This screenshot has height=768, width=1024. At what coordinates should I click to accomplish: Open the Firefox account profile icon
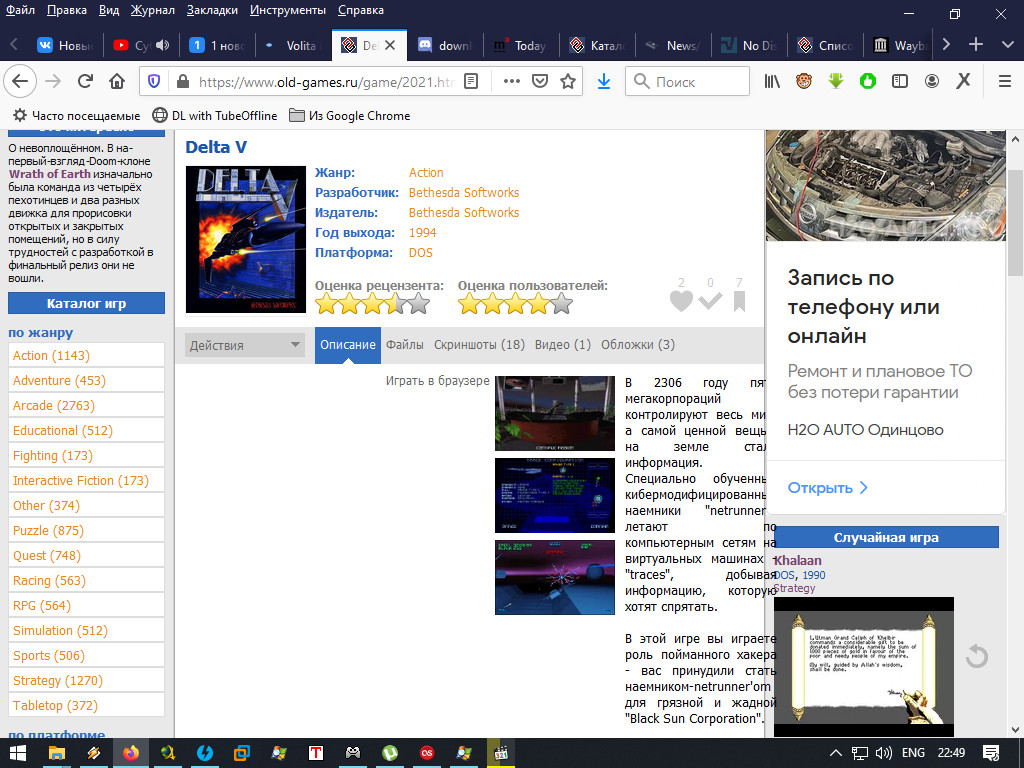(932, 81)
